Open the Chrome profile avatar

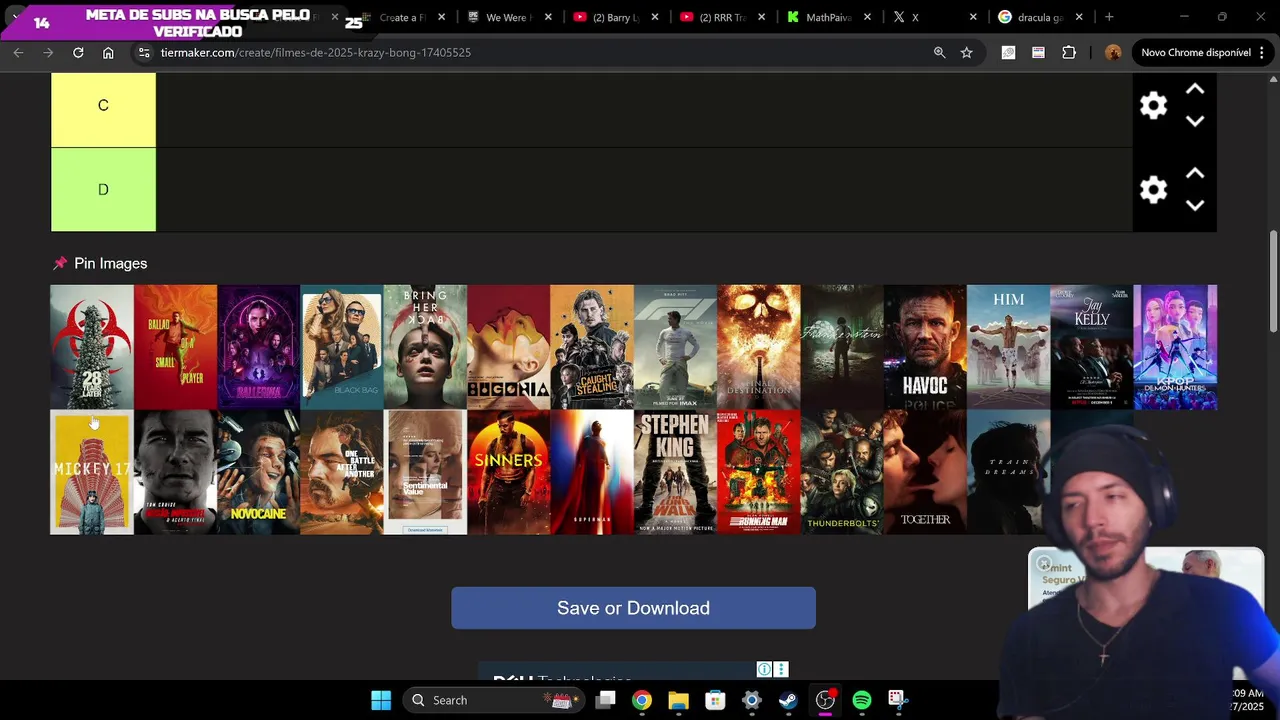[x=1113, y=52]
